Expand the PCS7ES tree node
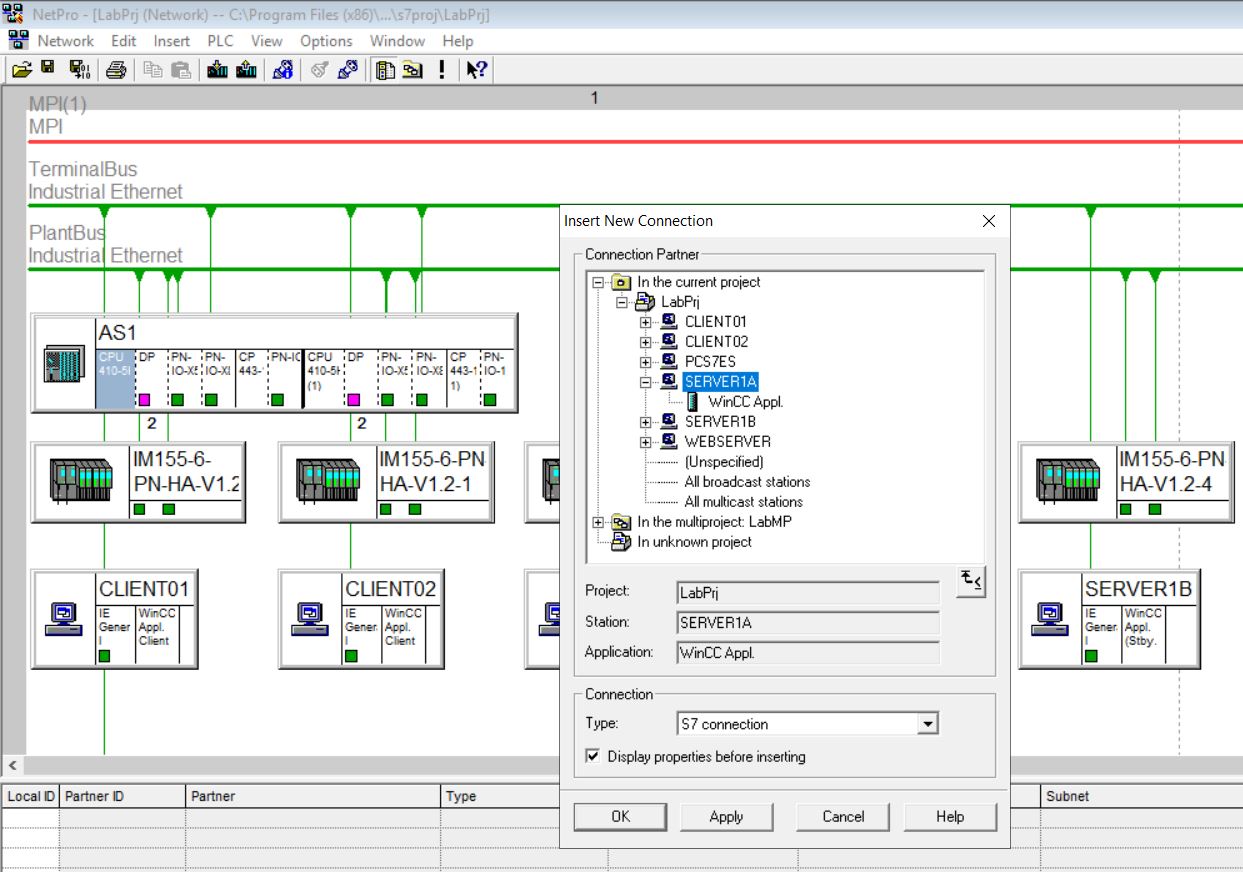This screenshot has width=1243, height=872. (646, 362)
